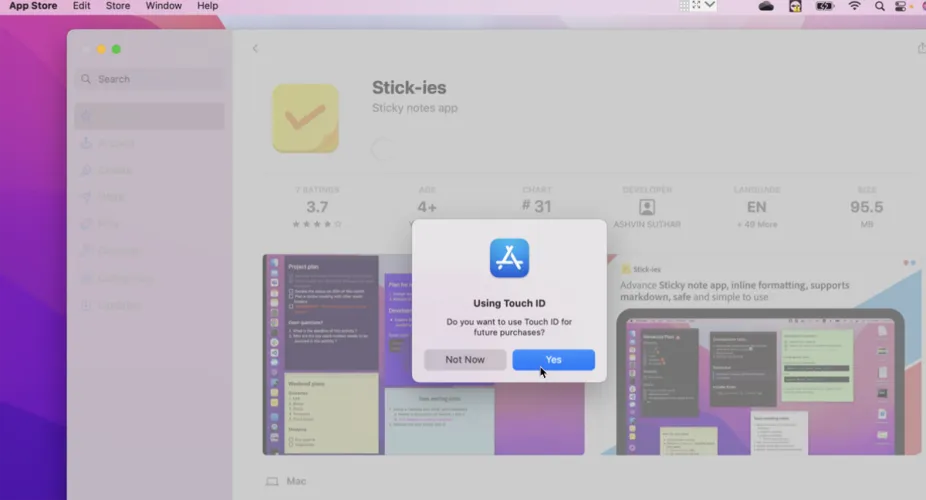This screenshot has height=500, width=926.
Task: Click the 3.7 star rating
Action: pyautogui.click(x=317, y=208)
